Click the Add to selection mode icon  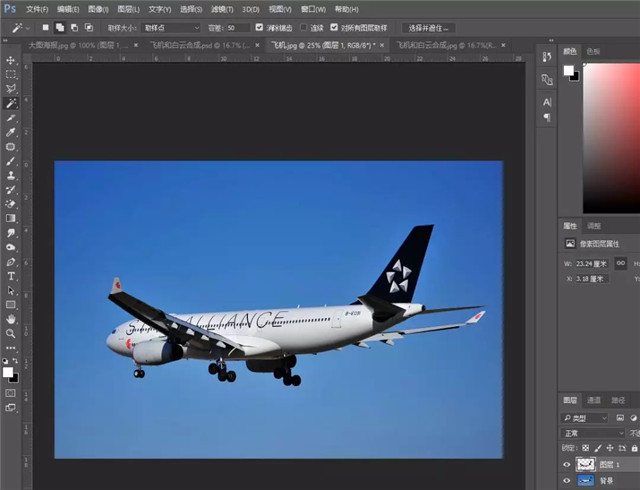click(60, 28)
